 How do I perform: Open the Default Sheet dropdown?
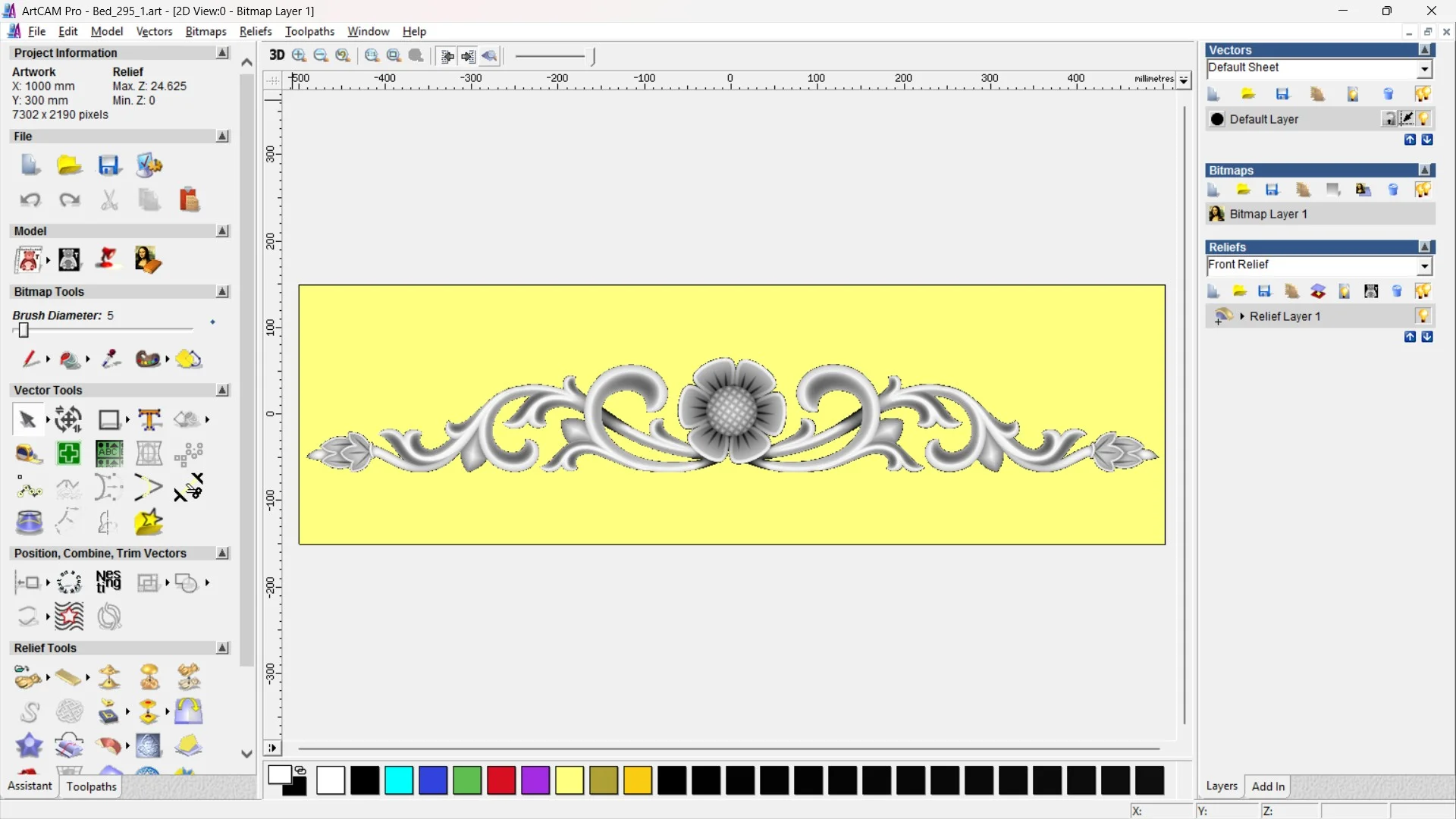tap(1424, 69)
